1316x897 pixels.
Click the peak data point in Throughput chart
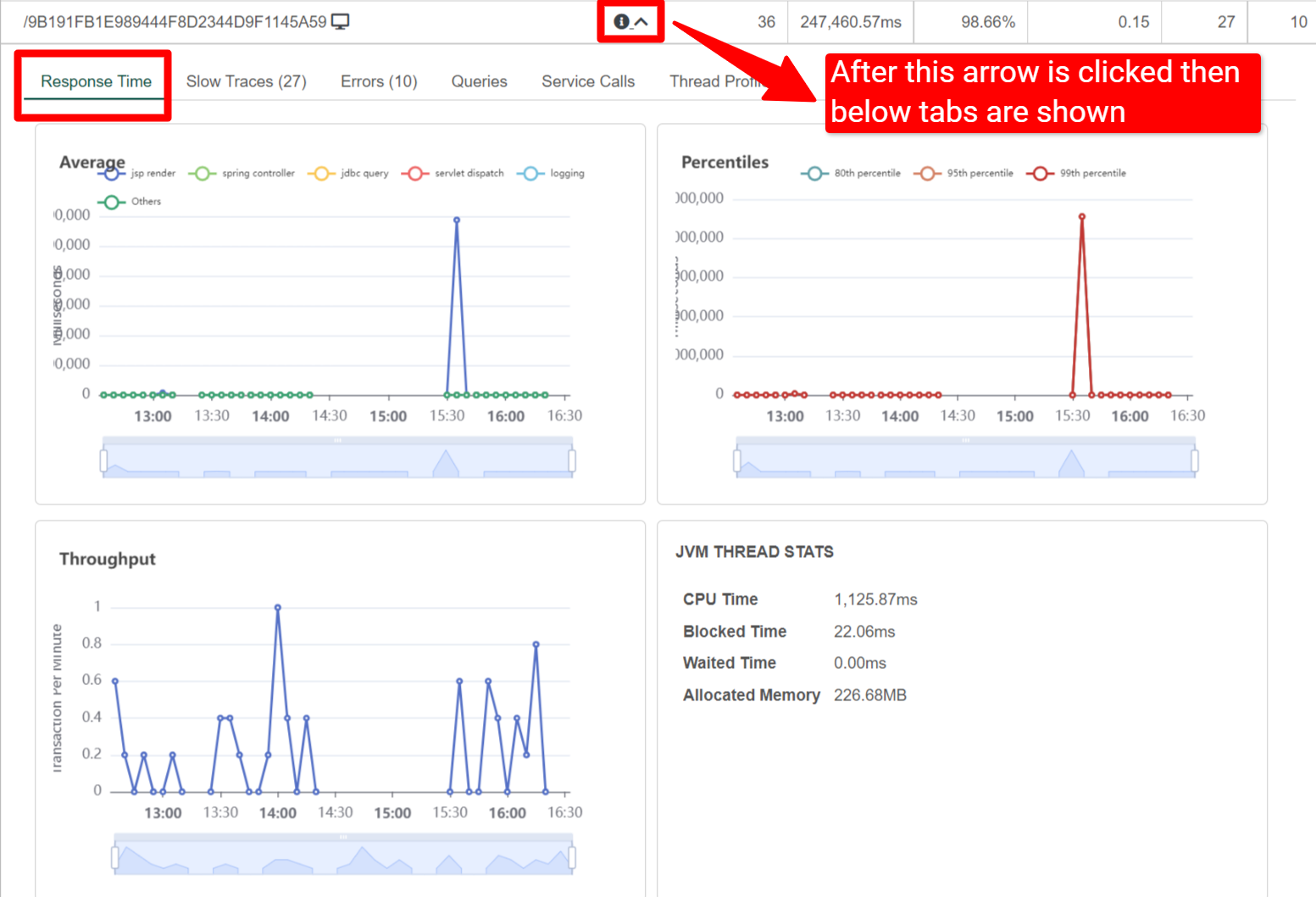coord(278,608)
